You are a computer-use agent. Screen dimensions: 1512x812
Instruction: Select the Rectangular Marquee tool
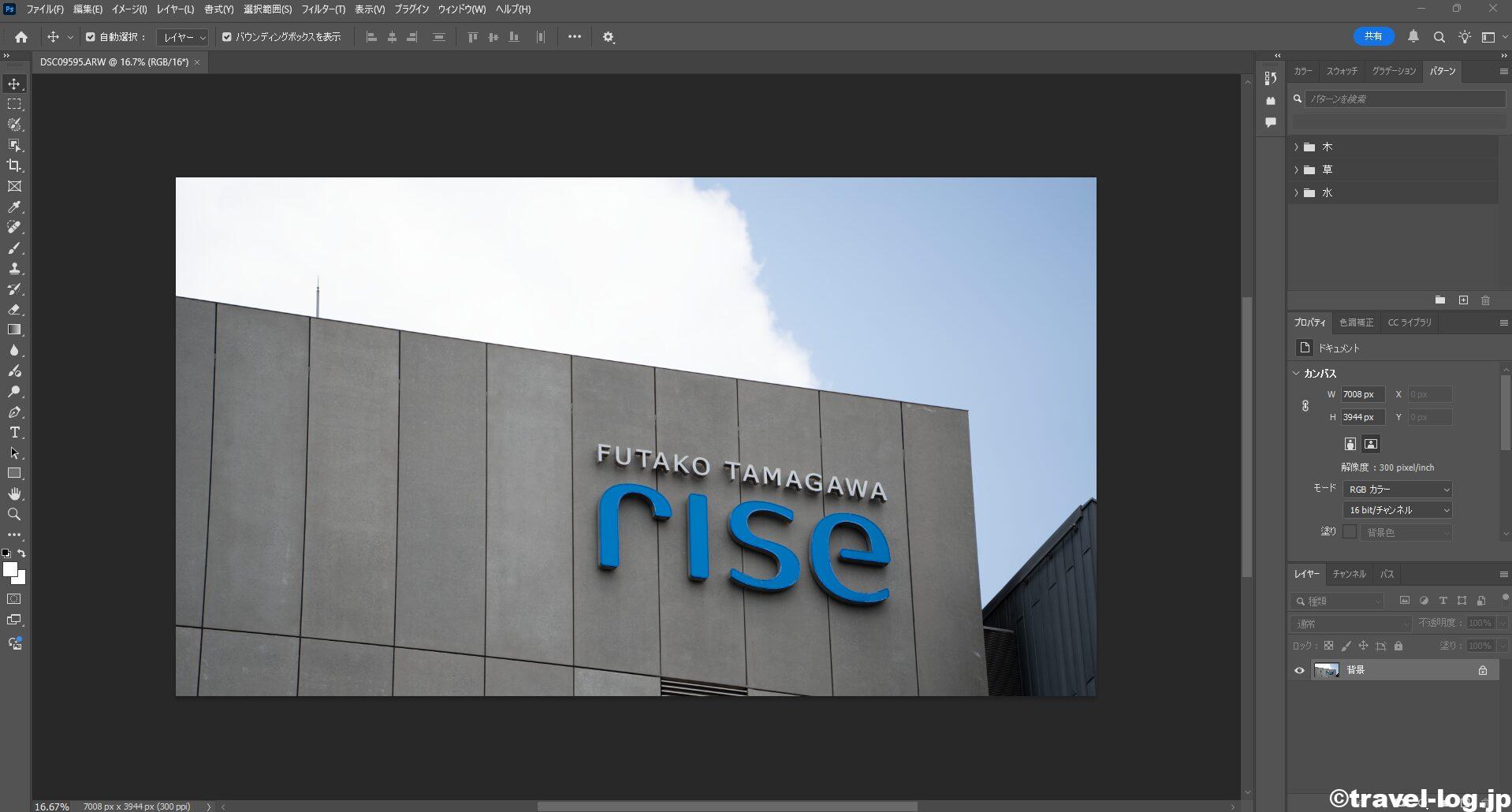(x=14, y=104)
